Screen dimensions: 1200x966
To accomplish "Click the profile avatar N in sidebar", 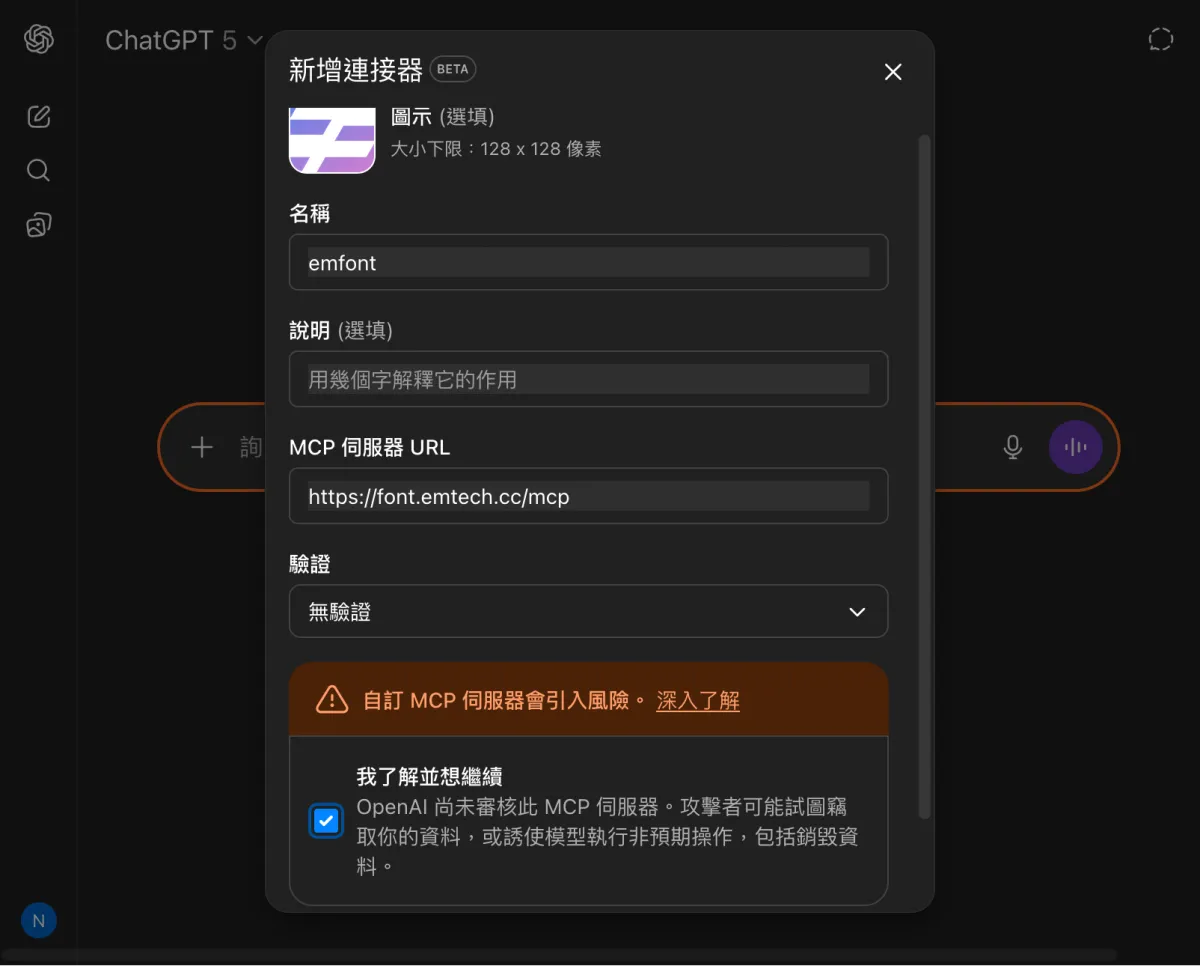I will (x=38, y=920).
